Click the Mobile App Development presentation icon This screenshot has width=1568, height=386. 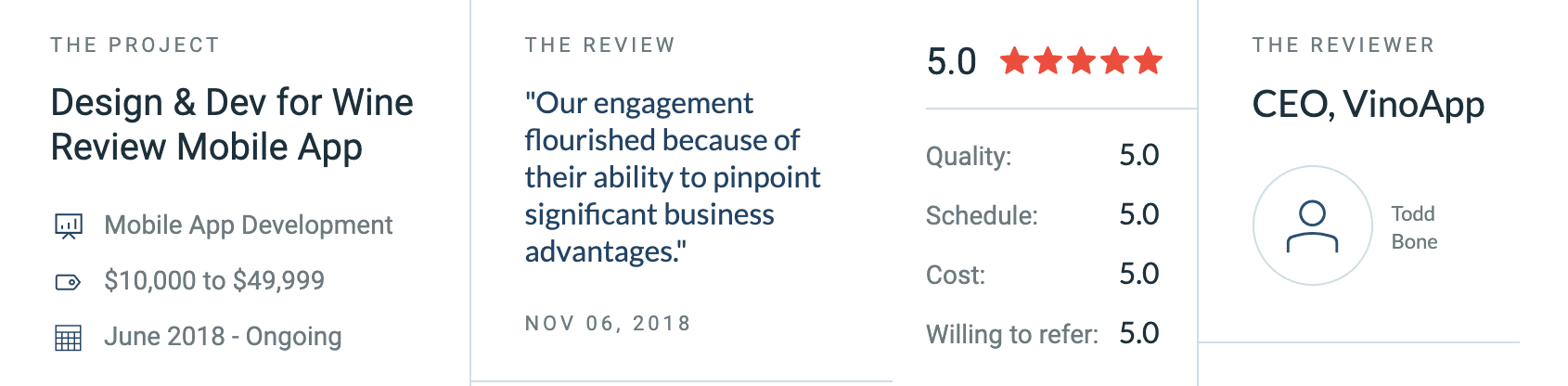point(69,225)
